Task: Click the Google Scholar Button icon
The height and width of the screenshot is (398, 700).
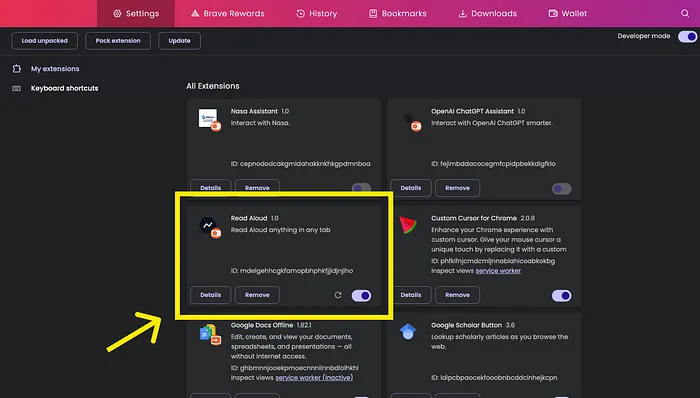Action: [408, 332]
